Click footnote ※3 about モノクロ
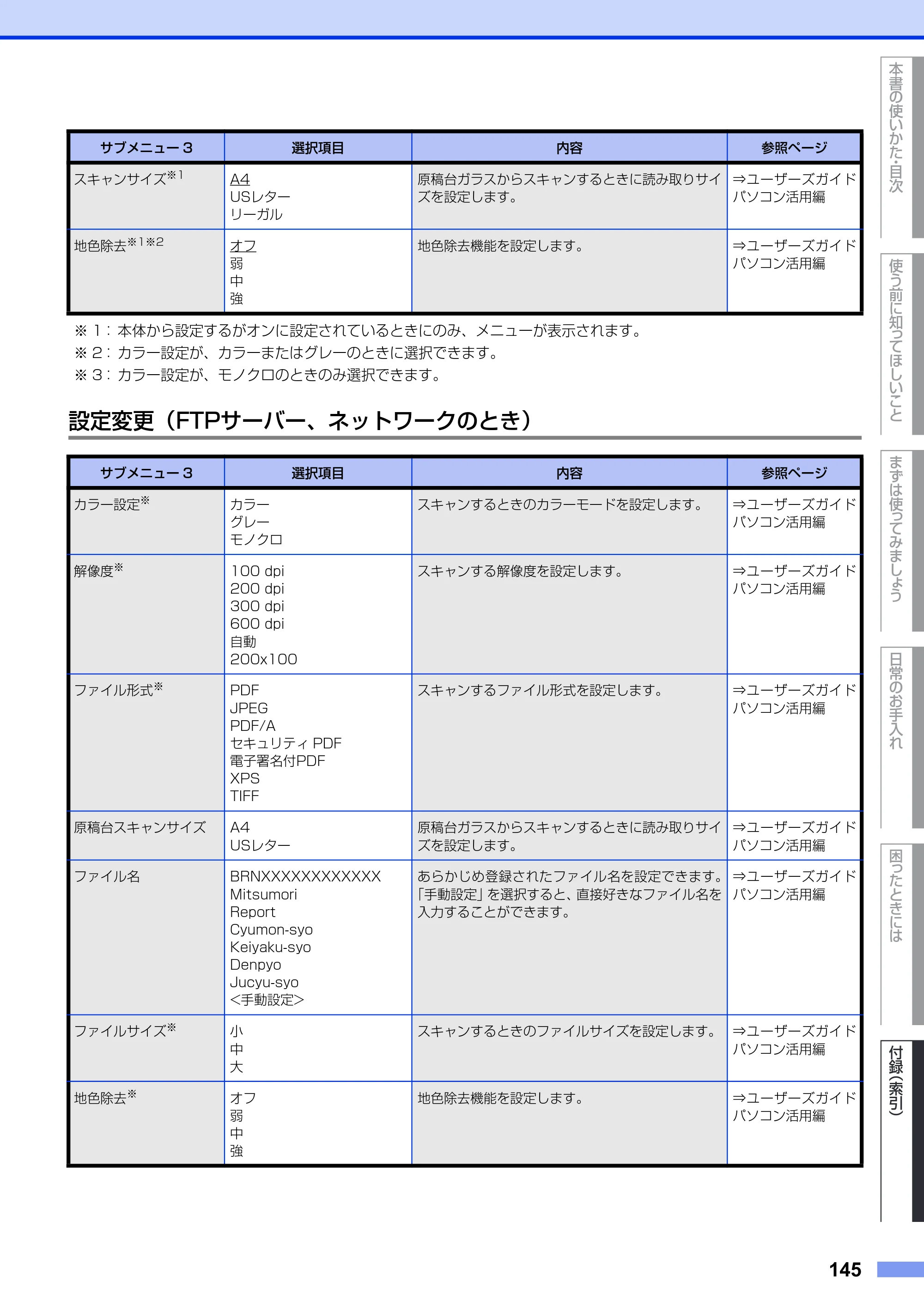924x1312 pixels. coord(258,375)
